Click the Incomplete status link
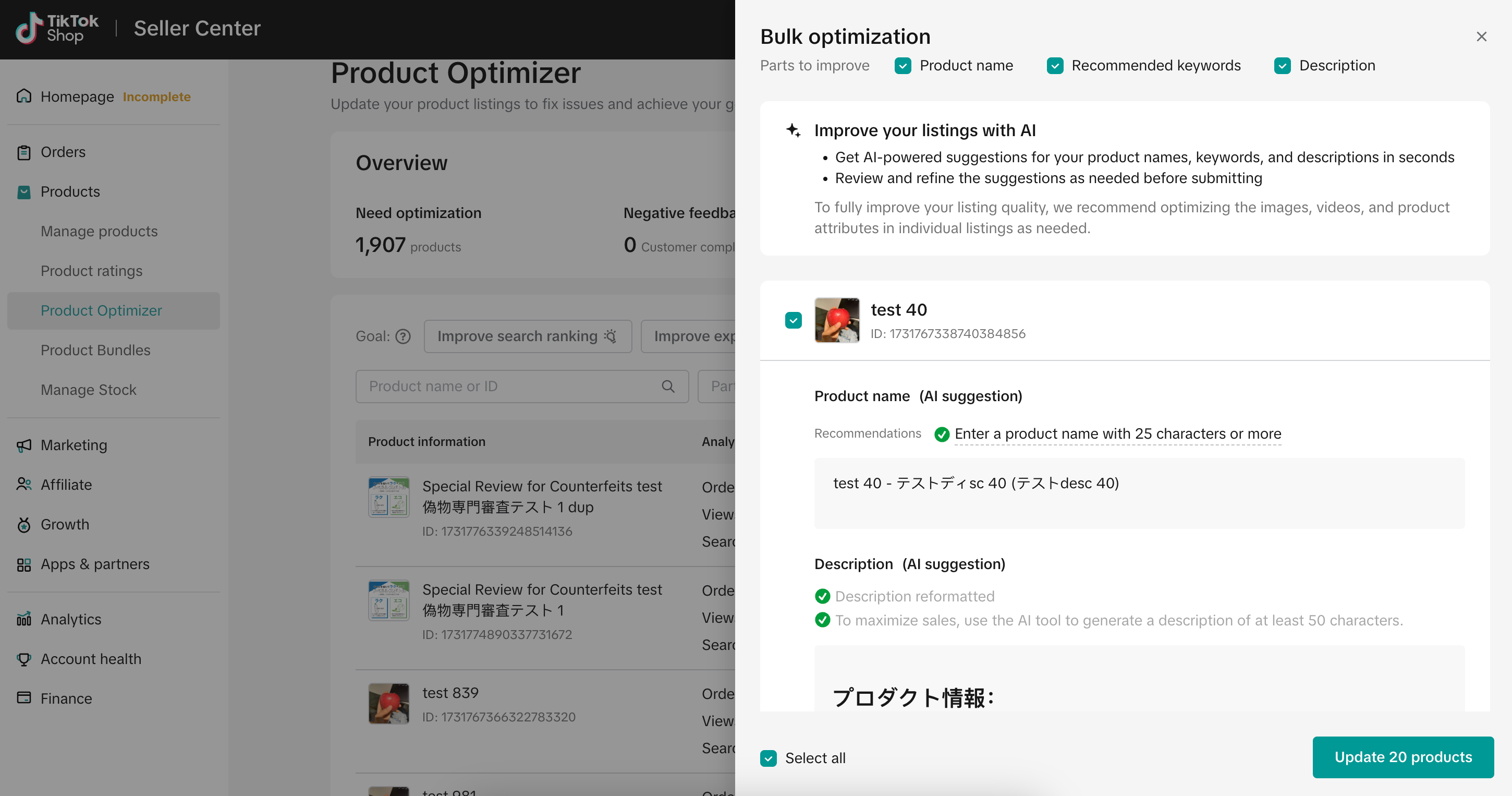The height and width of the screenshot is (796, 1512). [x=157, y=97]
